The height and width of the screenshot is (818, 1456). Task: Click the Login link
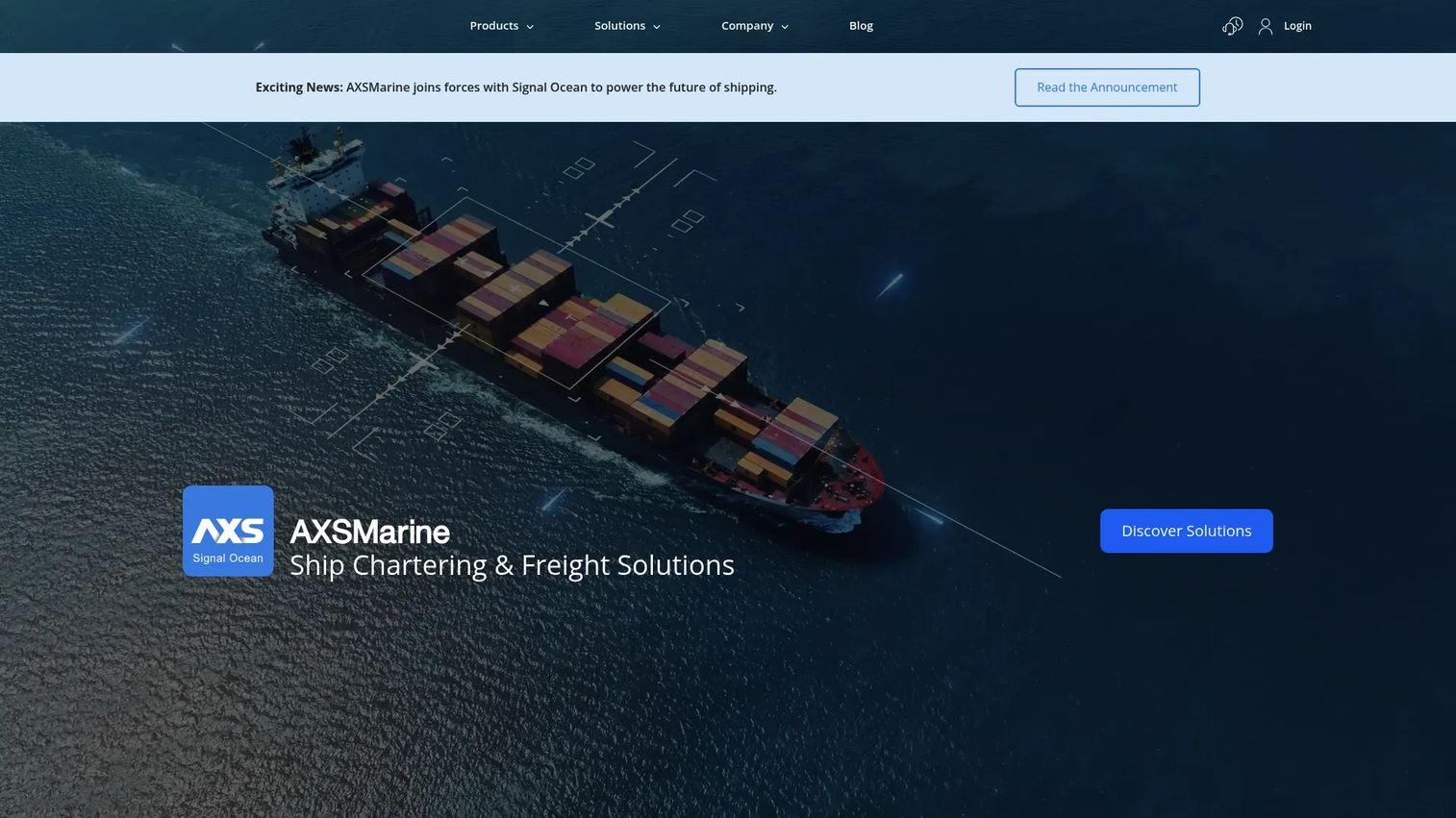[x=1297, y=26]
